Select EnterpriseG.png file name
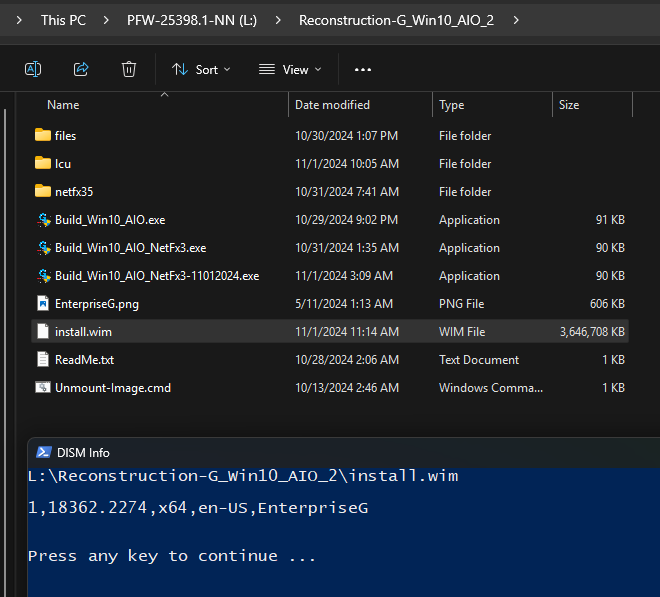This screenshot has height=597, width=660. [97, 304]
